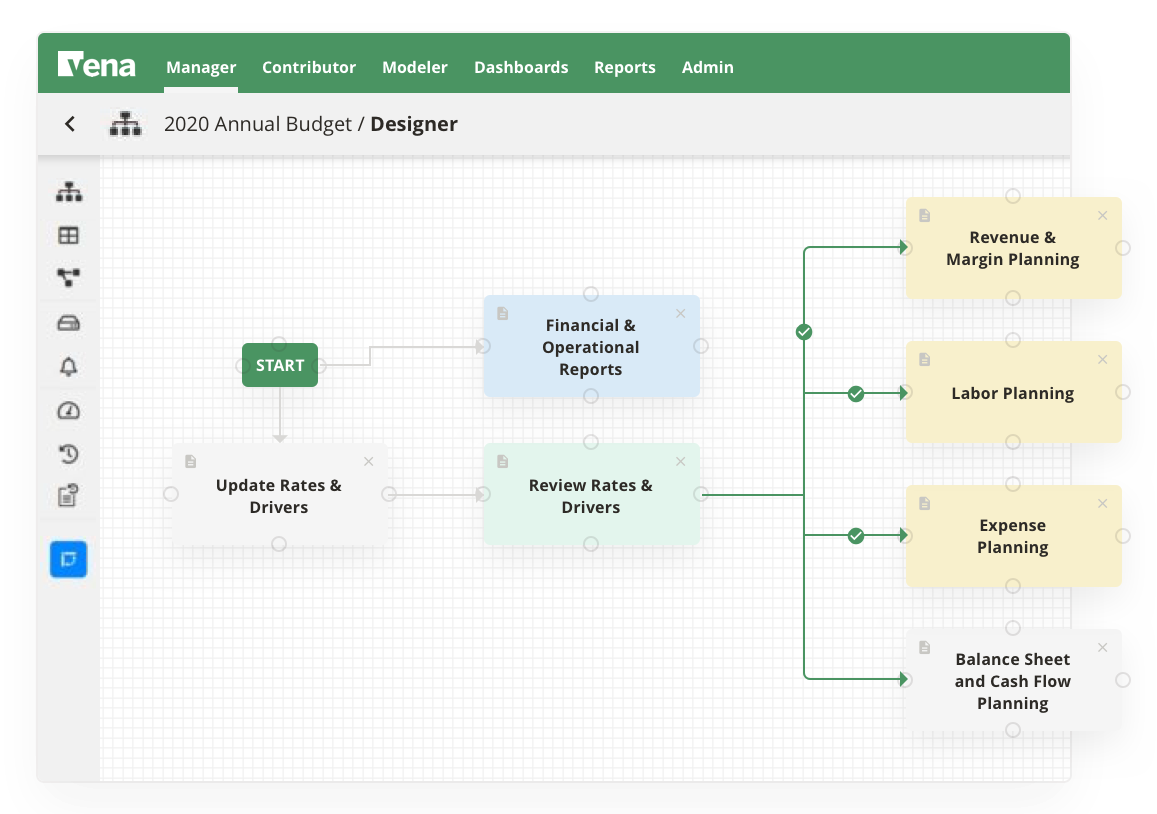Toggle the checkmark on Labor Planning connector

[x=855, y=394]
